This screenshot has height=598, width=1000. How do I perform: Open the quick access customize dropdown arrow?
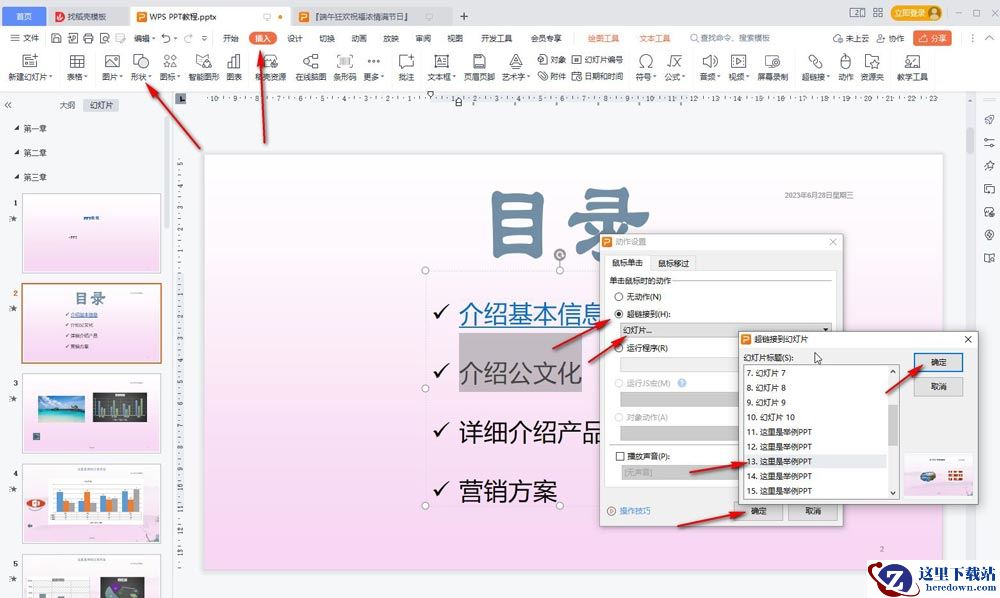click(204, 38)
